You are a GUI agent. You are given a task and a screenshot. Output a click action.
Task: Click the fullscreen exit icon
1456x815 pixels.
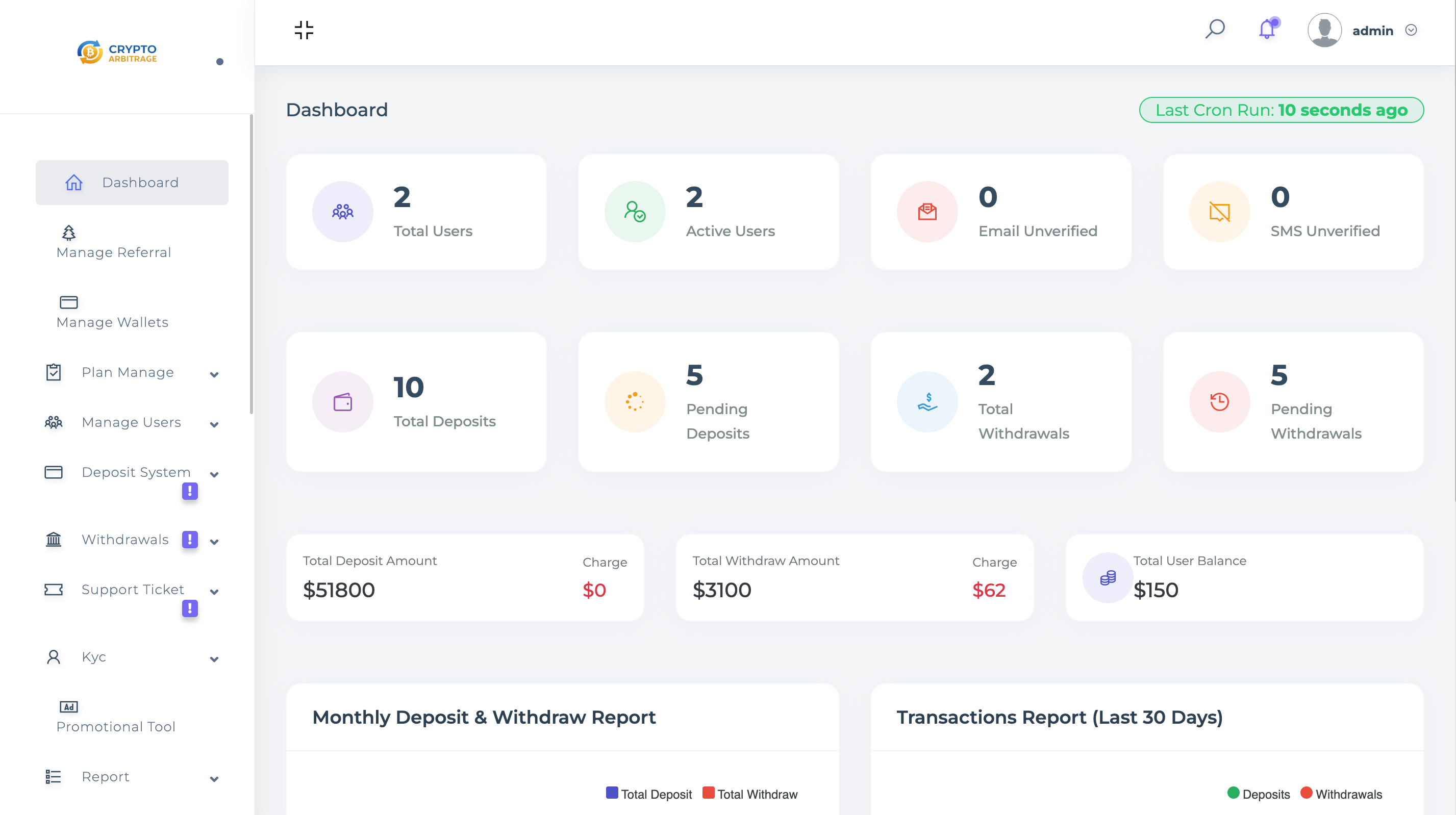coord(304,30)
